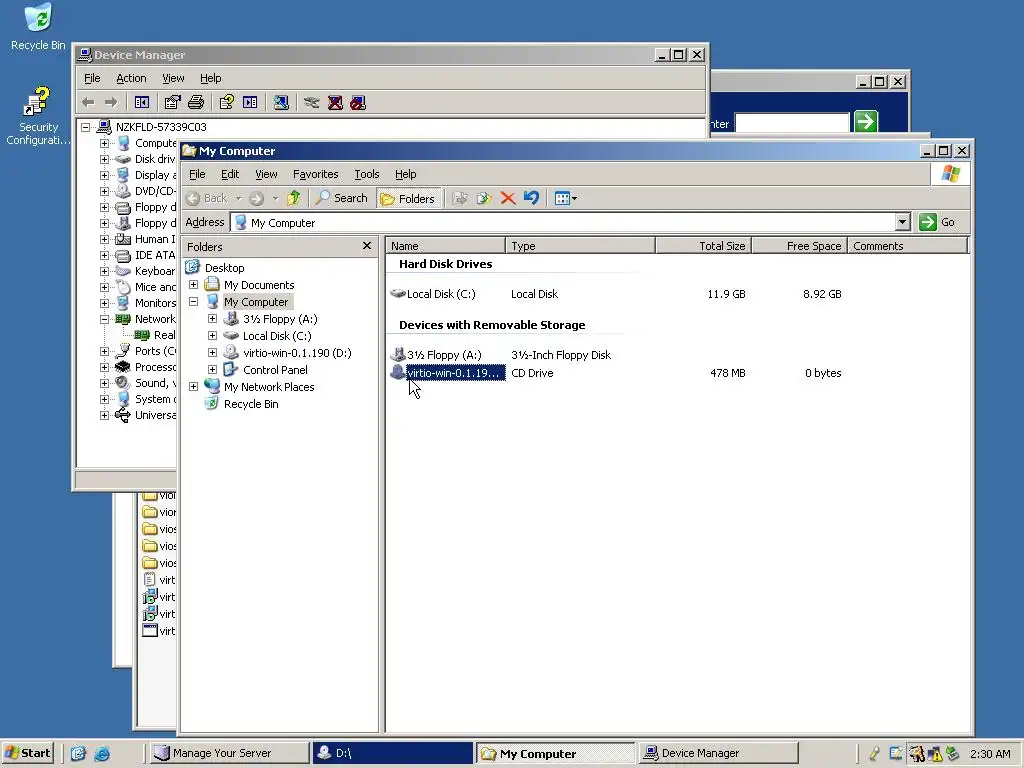1024x768 pixels.
Task: Expand virtio-win-0.1.190 (D:) in Folders tree
Action: point(212,353)
